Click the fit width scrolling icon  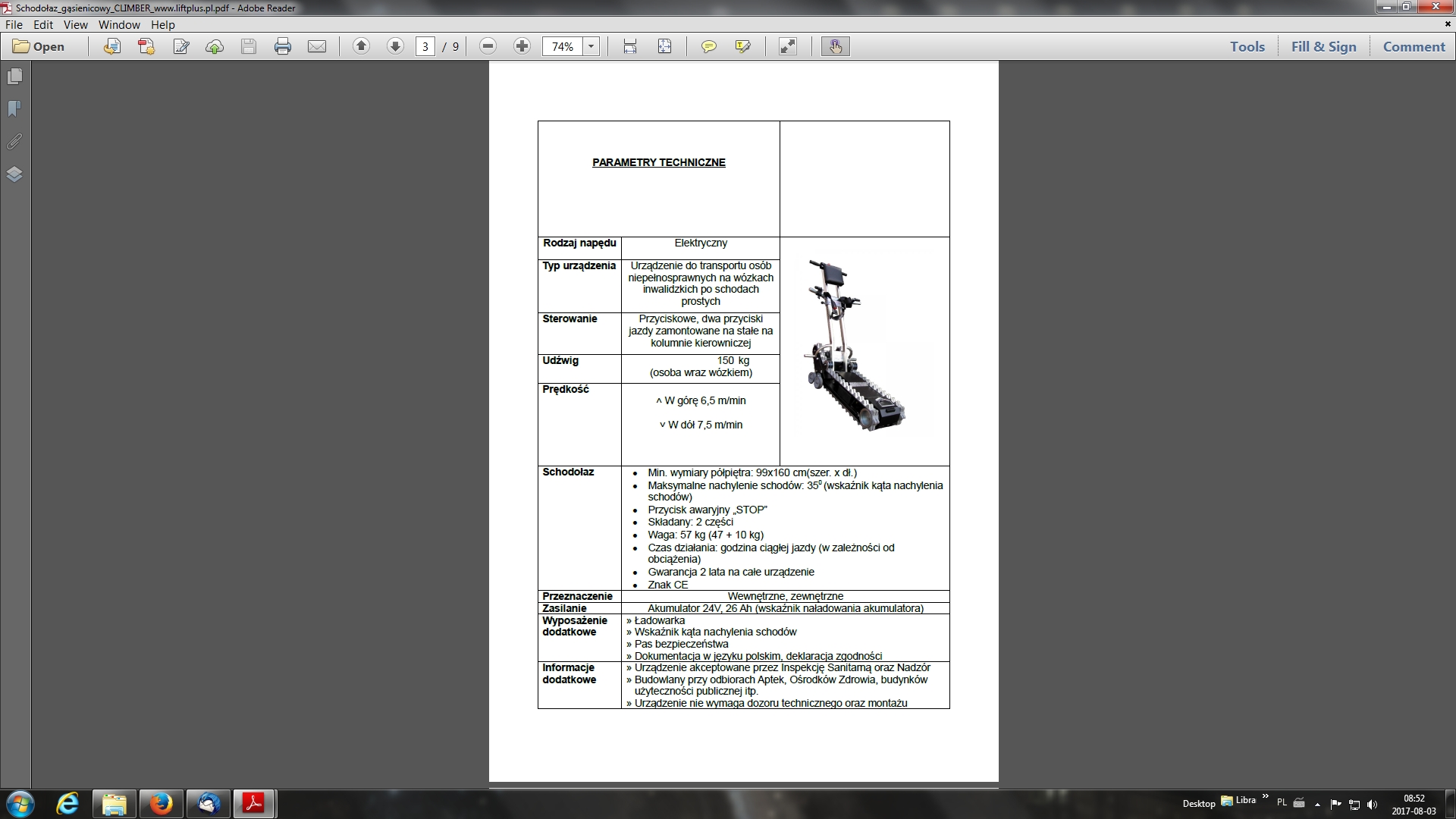630,46
